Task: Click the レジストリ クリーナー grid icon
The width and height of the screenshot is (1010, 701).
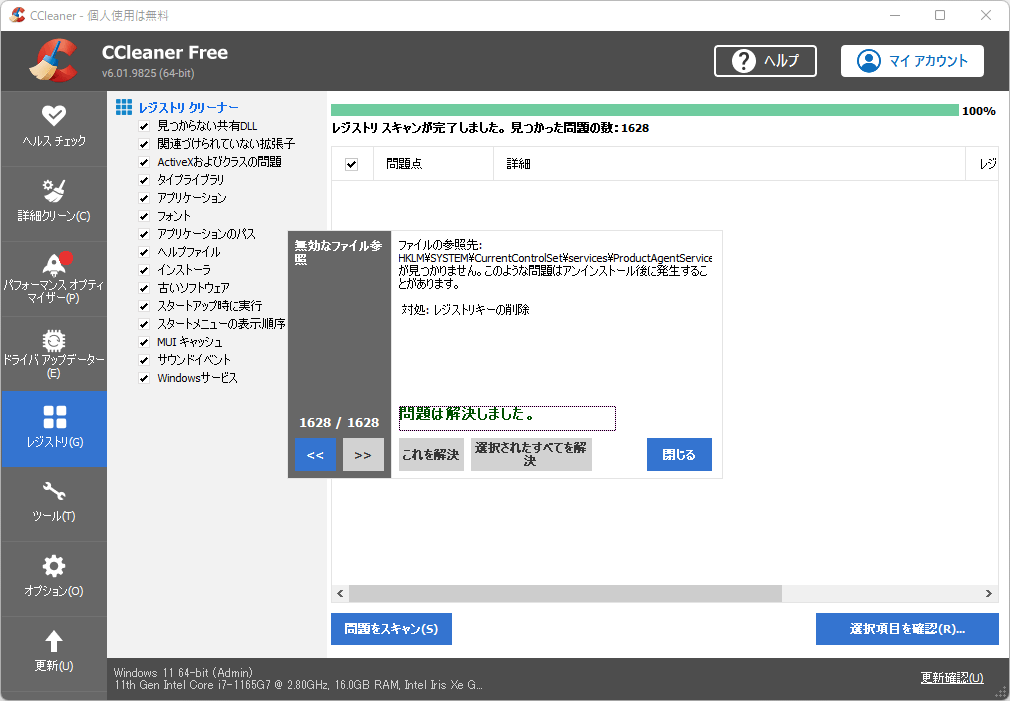Action: pos(124,107)
